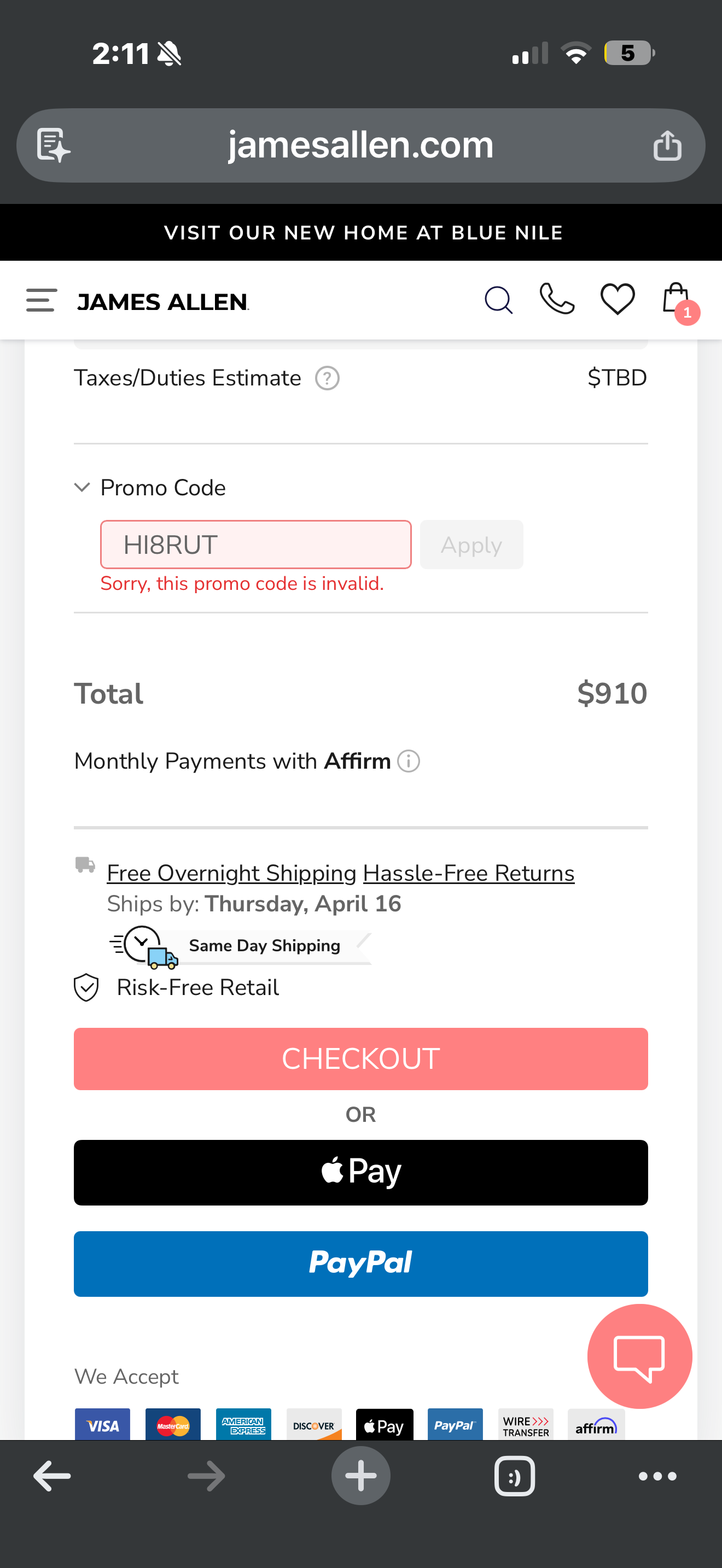This screenshot has width=722, height=1568.
Task: Open the reader icon in address bar
Action: pos(53,145)
